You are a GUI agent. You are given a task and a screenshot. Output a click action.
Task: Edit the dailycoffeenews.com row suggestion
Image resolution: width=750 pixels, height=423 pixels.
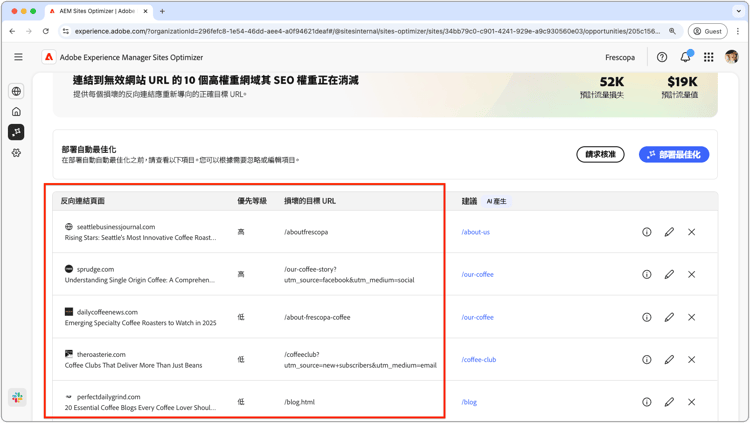pyautogui.click(x=669, y=317)
